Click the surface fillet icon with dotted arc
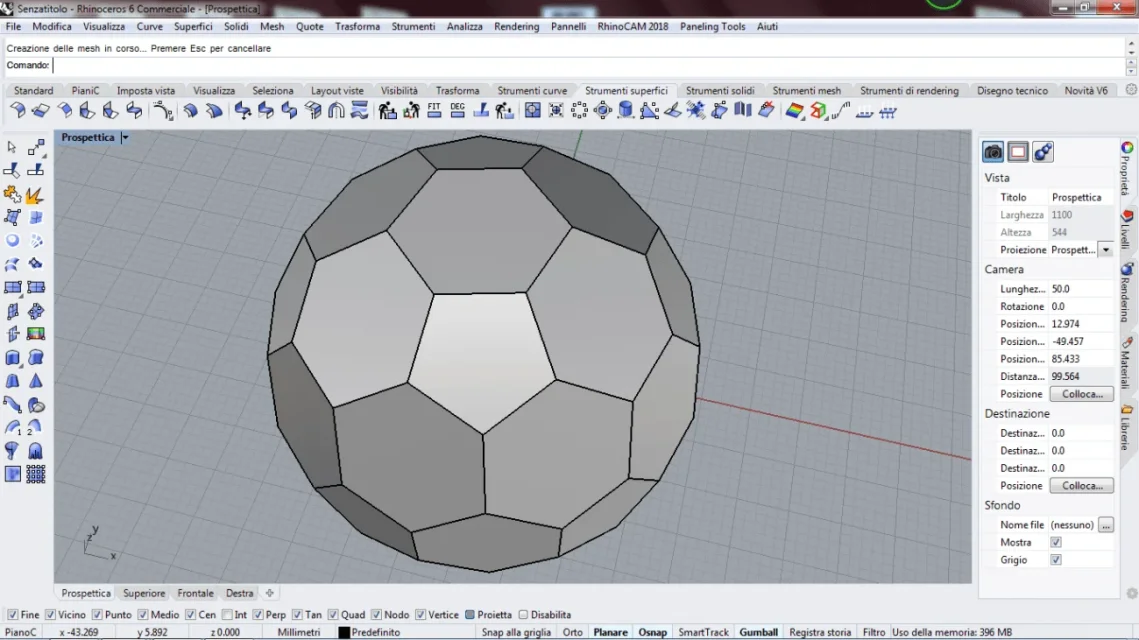The width and height of the screenshot is (1139, 640). coord(163,110)
